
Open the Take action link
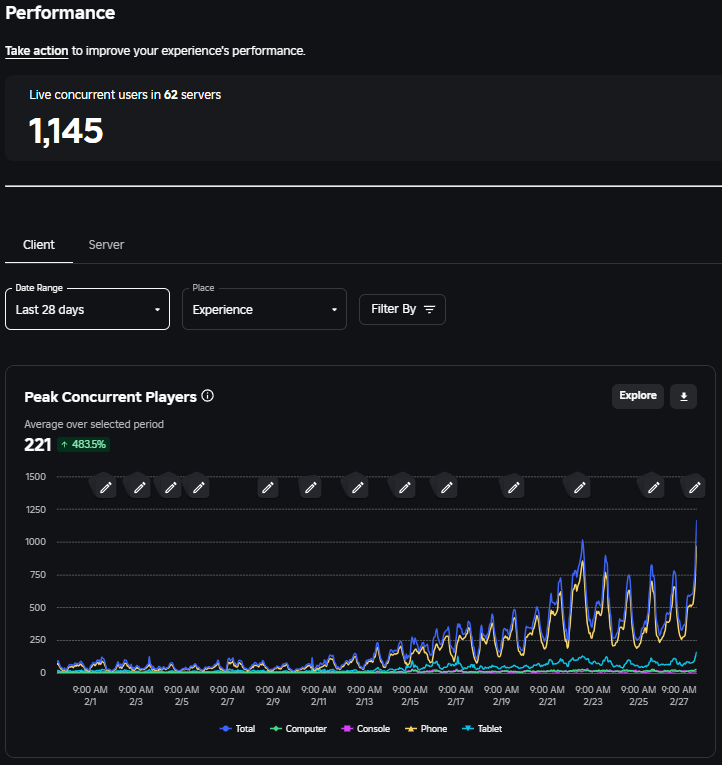[x=37, y=51]
